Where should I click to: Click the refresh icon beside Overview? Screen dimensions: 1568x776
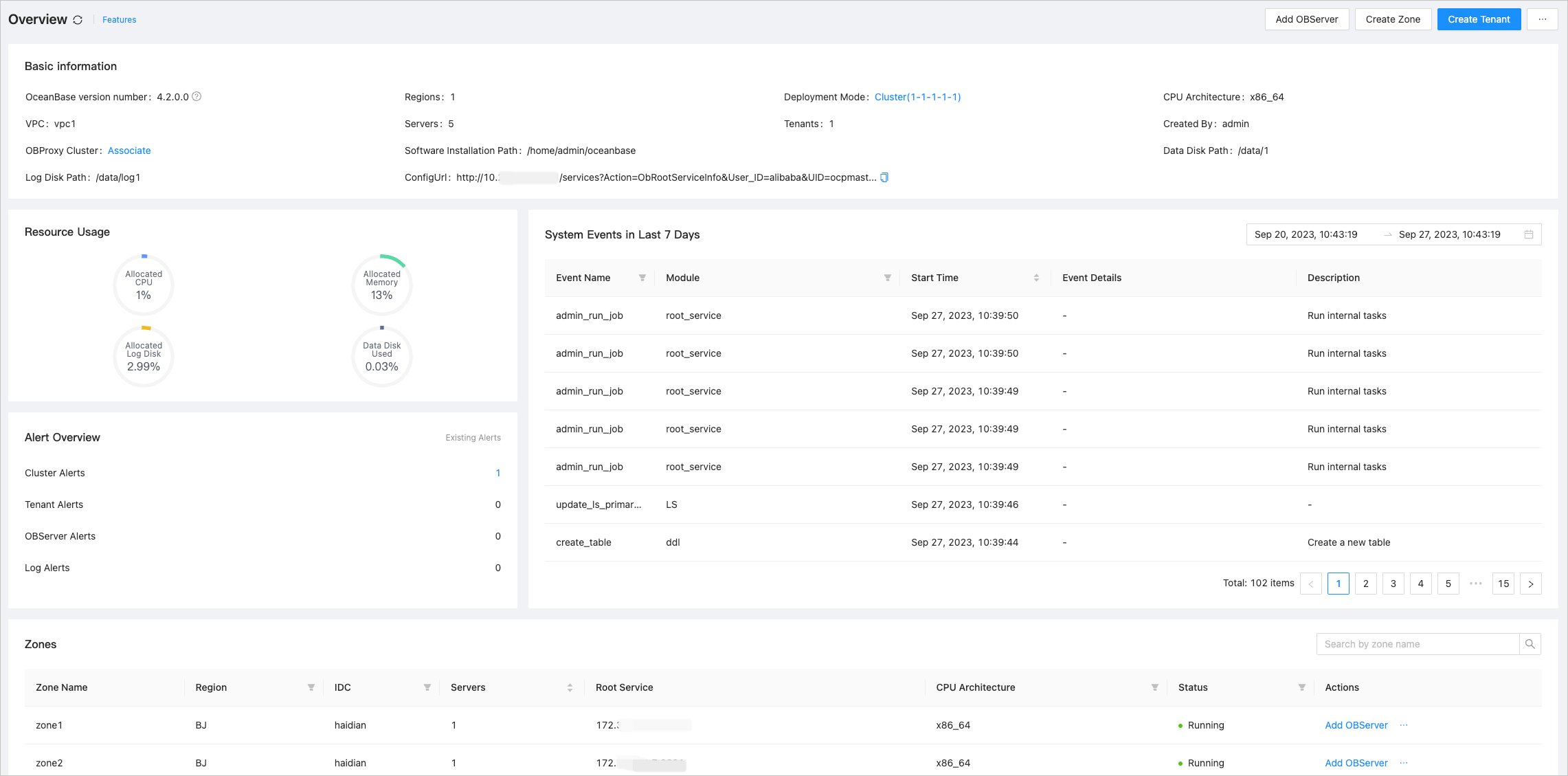pos(78,20)
